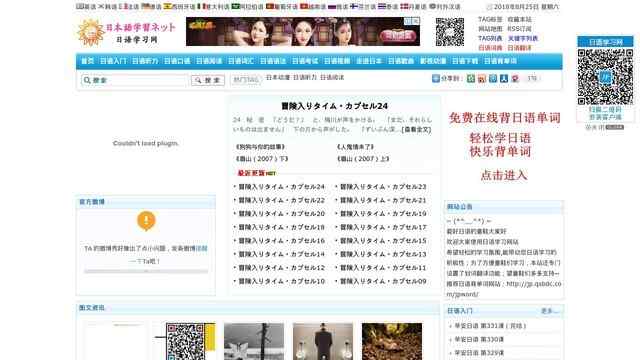
Task: Open list item 冒険入りタイム・カプセル11
Action: (x=383, y=268)
